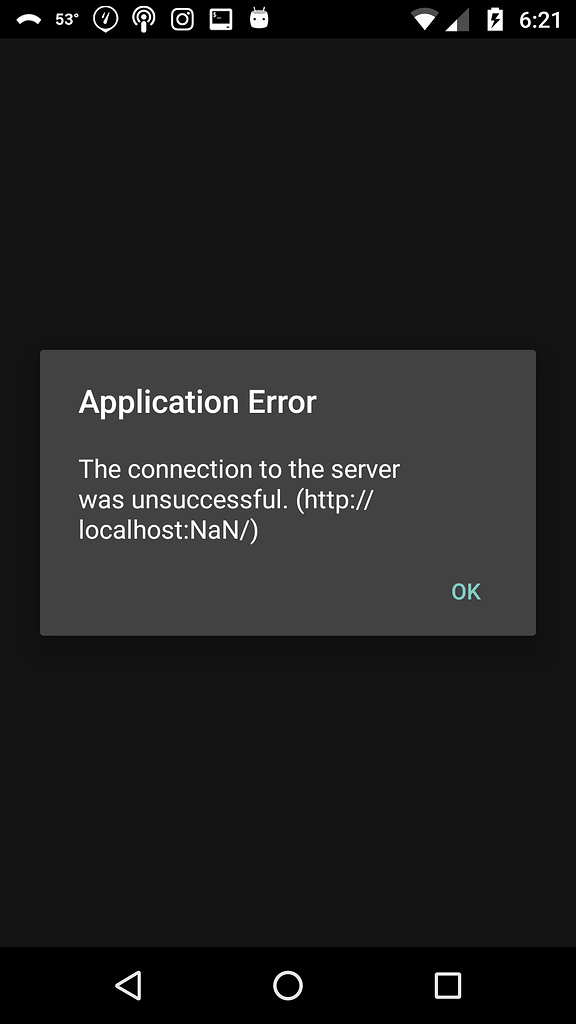Tap the localhost:NaN/ text in the message

pos(168,530)
